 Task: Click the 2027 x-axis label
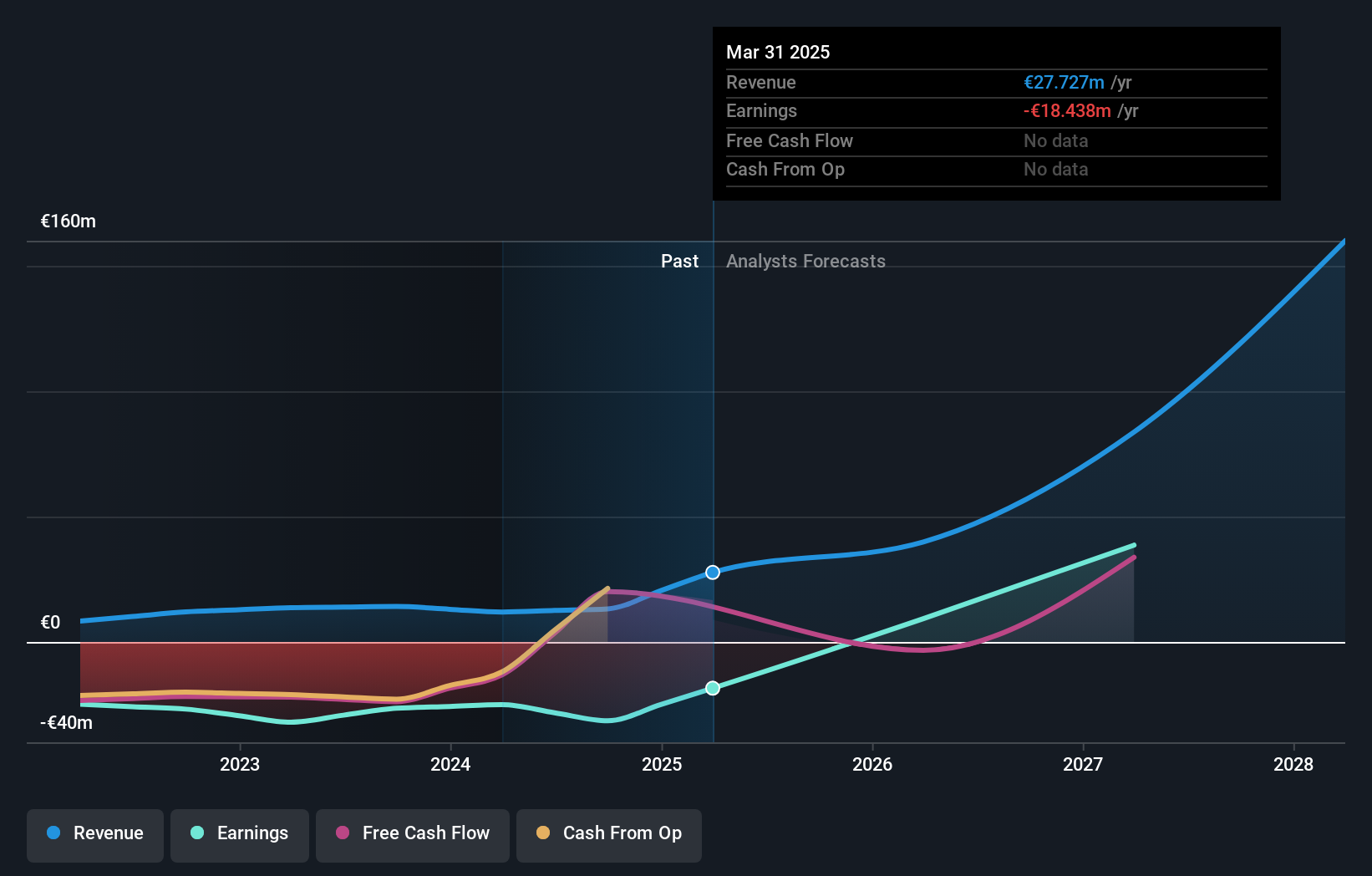(1083, 764)
